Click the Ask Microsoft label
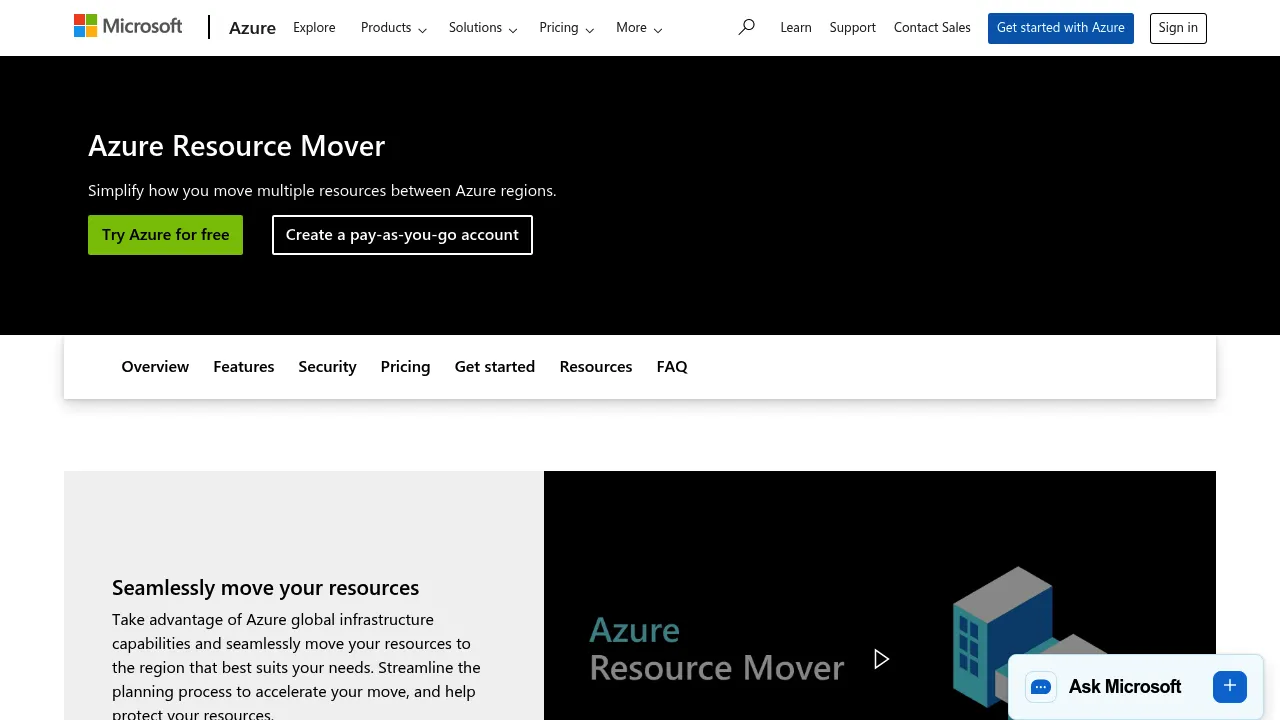 (x=1125, y=687)
